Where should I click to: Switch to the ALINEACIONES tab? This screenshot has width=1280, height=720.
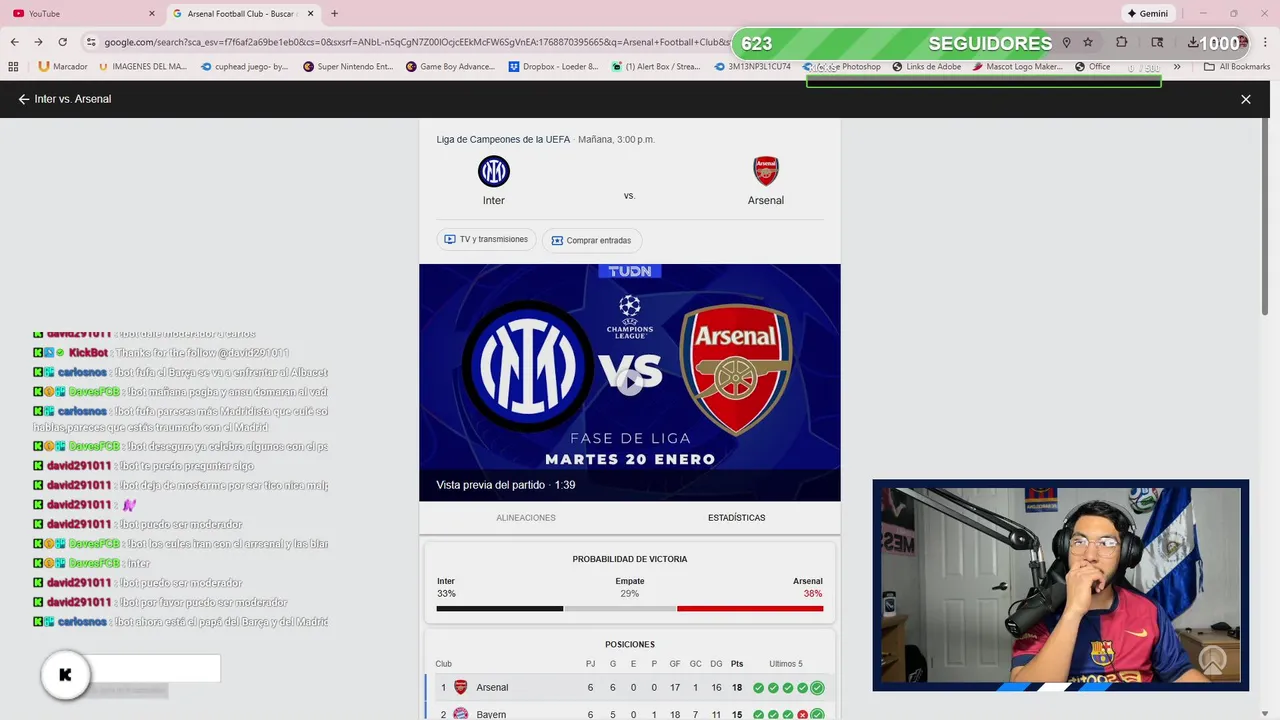526,518
